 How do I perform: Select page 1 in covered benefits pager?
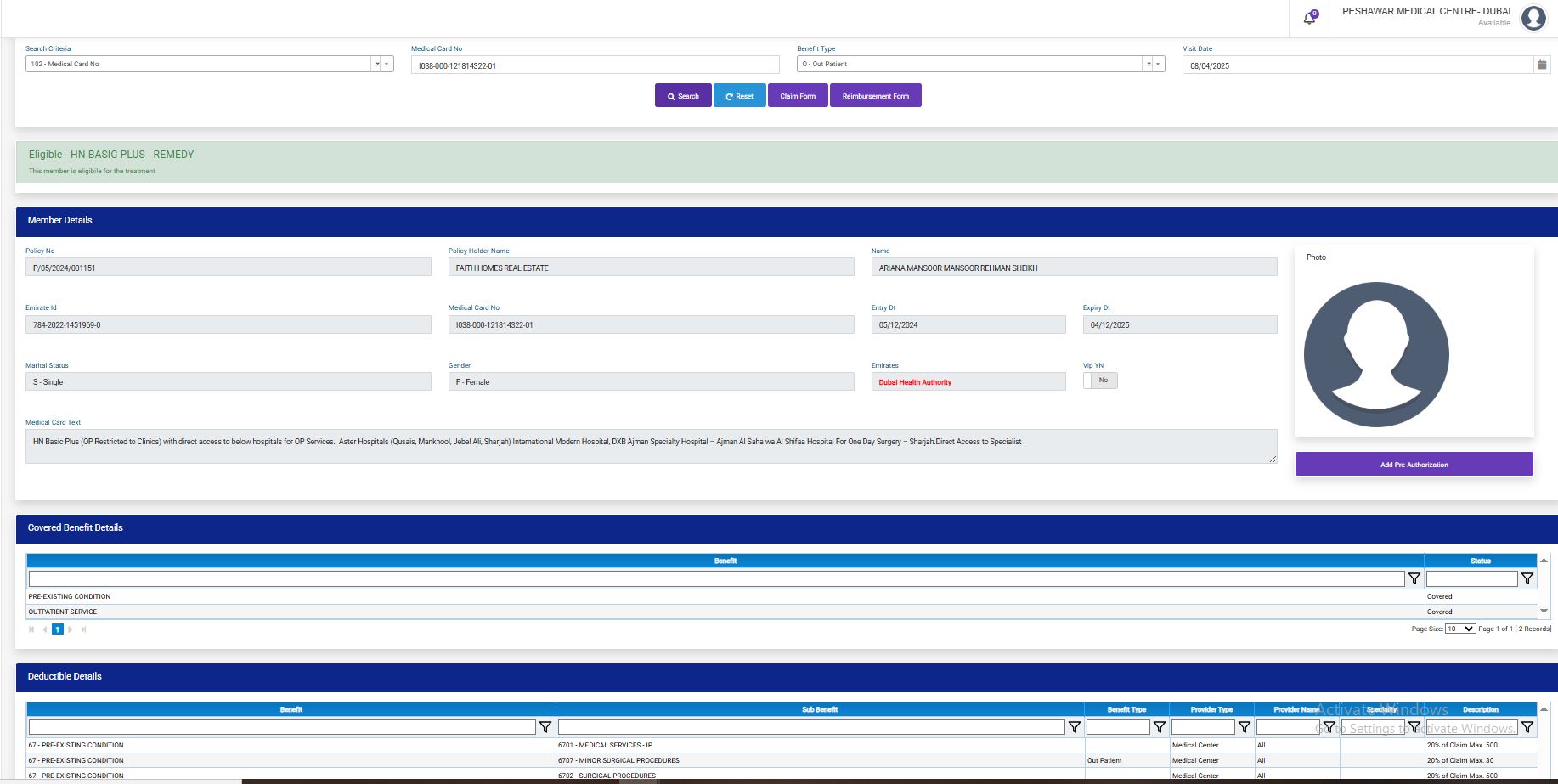click(58, 629)
